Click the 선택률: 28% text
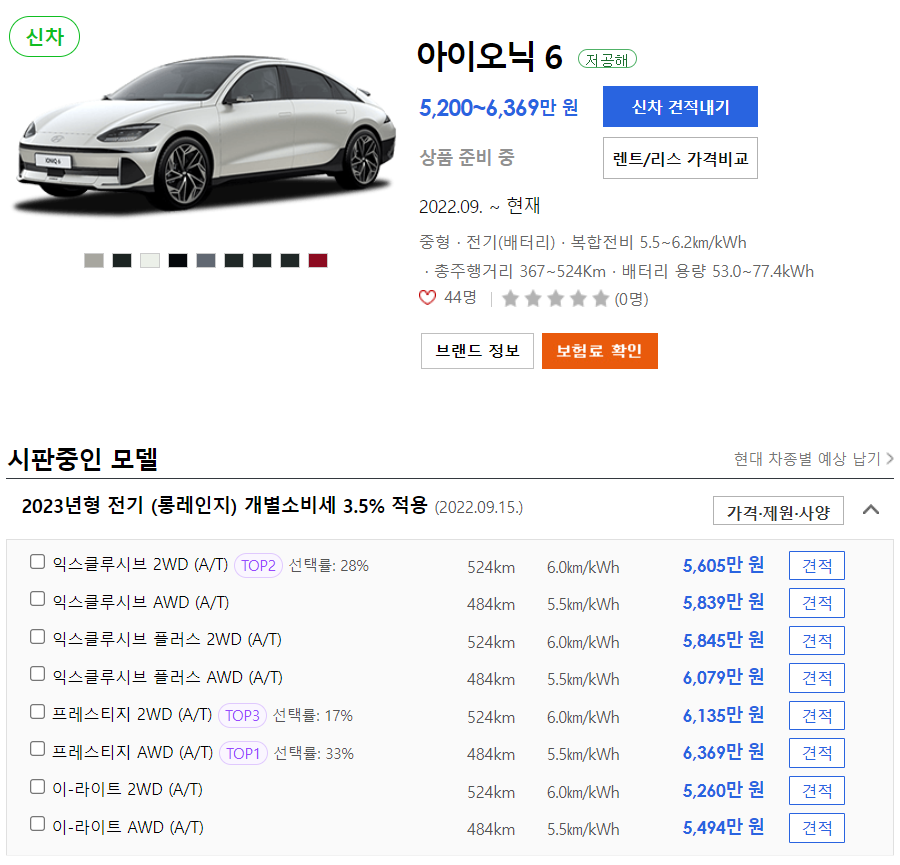Screen dimensions: 900x865 pyautogui.click(x=329, y=566)
